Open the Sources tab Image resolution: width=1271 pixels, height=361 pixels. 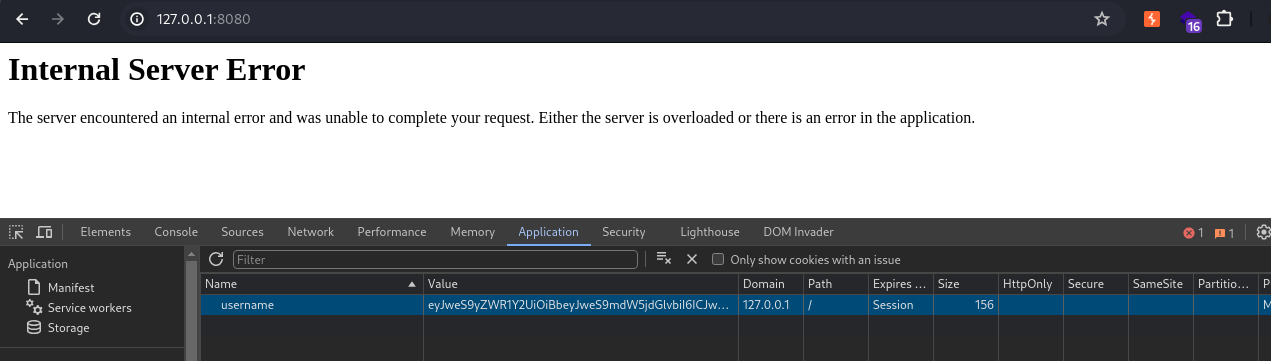pos(242,232)
